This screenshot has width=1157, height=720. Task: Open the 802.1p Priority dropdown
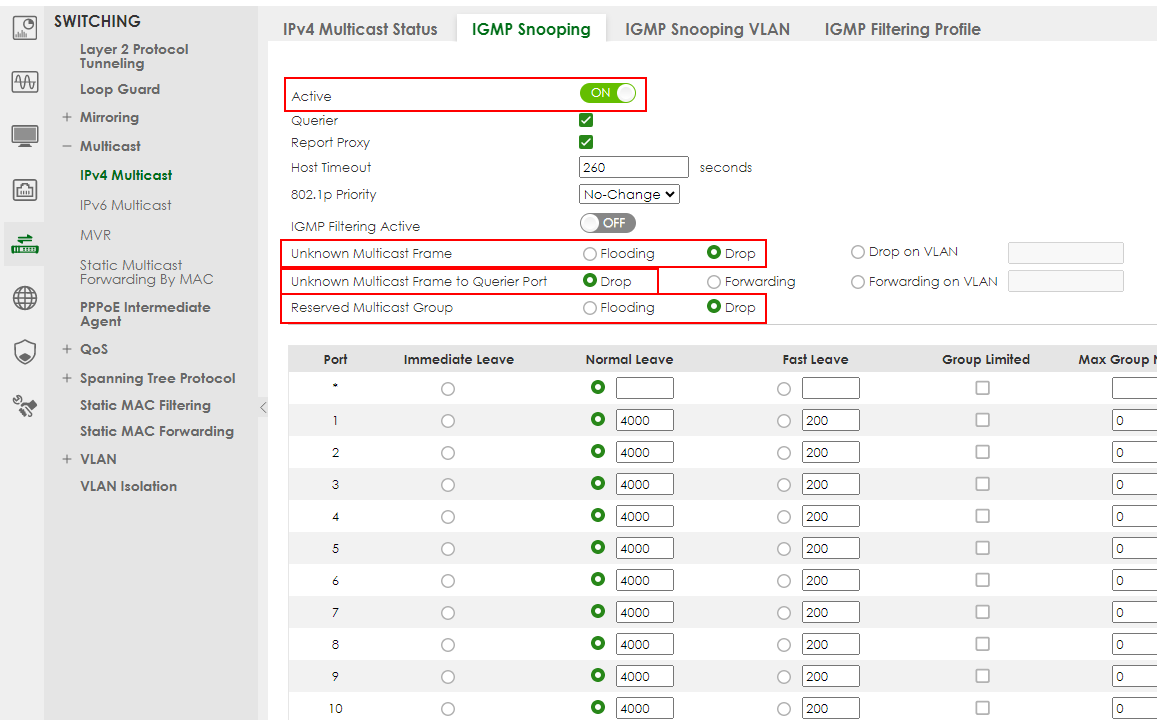click(629, 195)
